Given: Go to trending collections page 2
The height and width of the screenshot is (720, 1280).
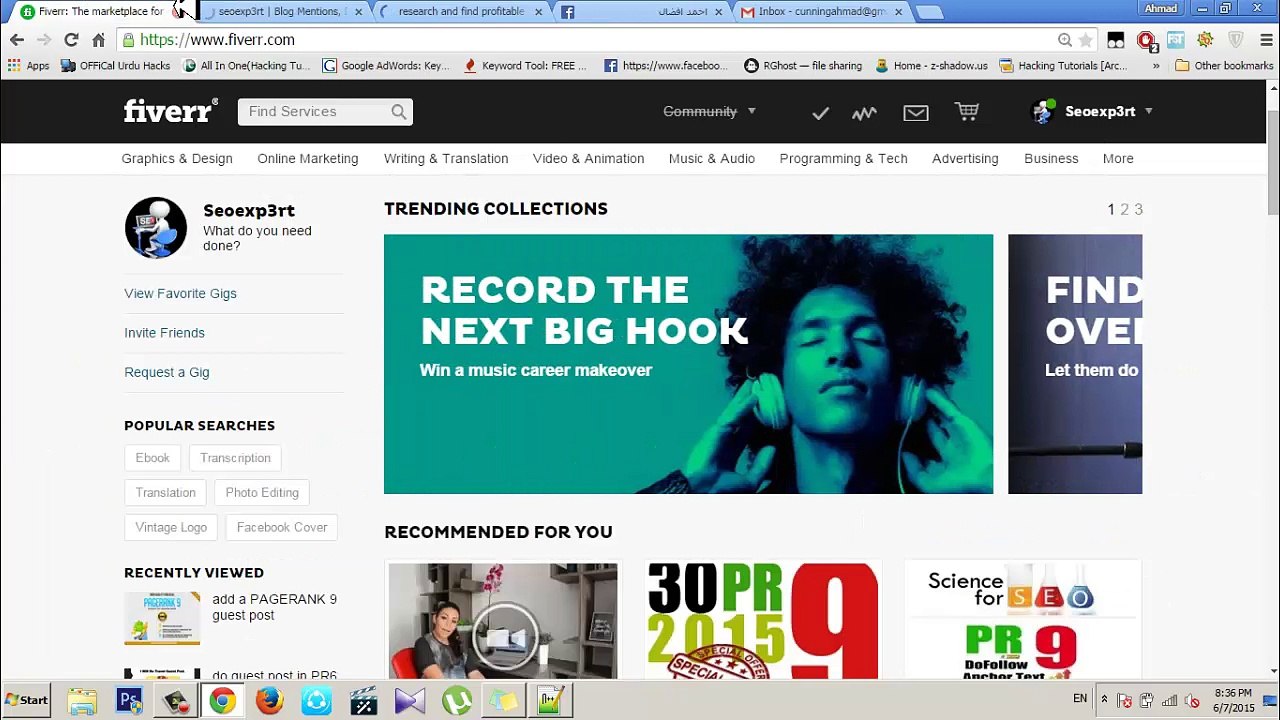Looking at the screenshot, I should pyautogui.click(x=1124, y=209).
